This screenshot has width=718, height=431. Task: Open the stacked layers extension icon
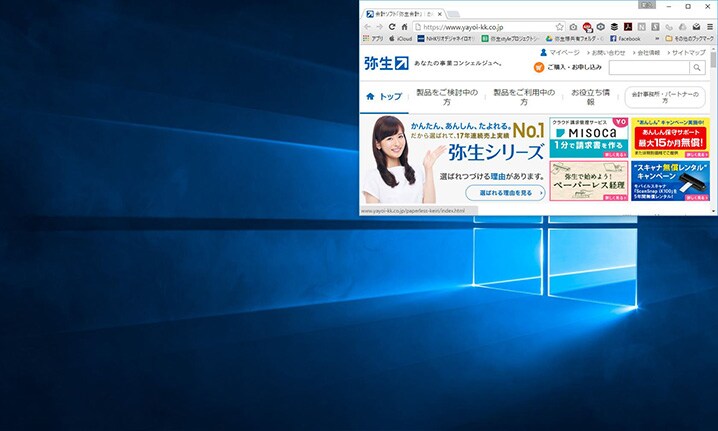tap(614, 27)
